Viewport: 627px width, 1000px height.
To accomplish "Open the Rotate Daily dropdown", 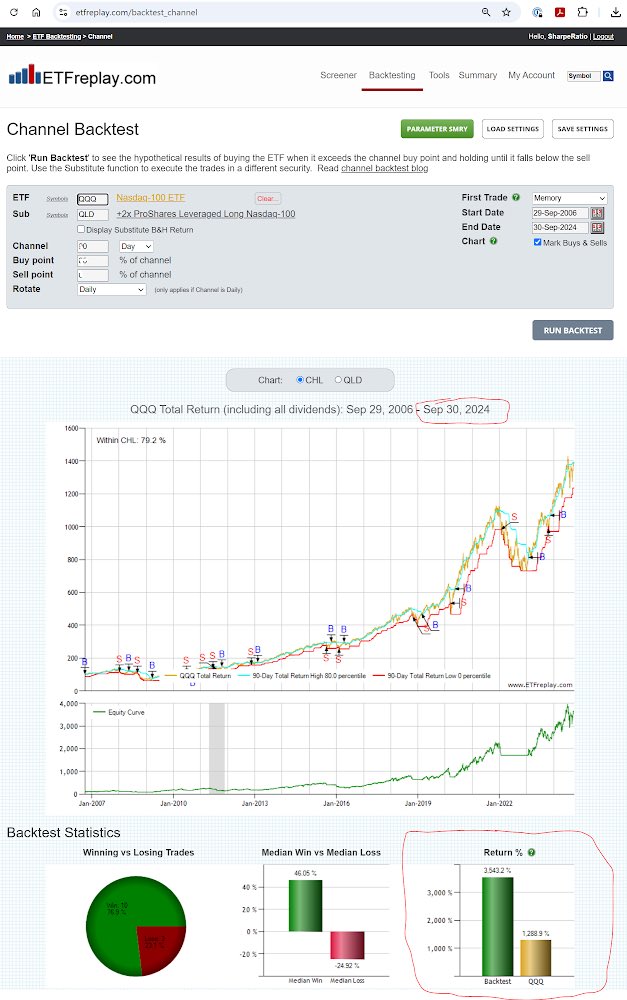I will [x=112, y=290].
